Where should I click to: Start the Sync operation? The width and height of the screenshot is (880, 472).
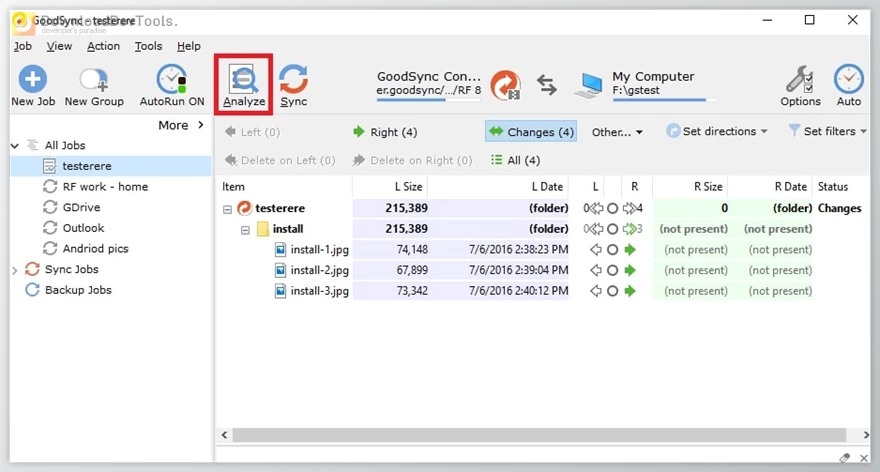click(294, 85)
